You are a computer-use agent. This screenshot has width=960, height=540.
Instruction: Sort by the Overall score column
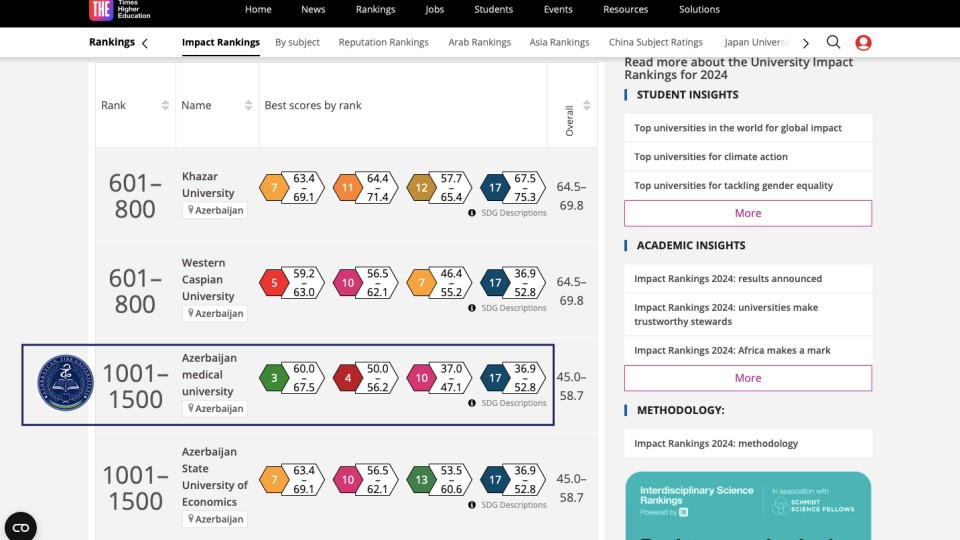587,106
